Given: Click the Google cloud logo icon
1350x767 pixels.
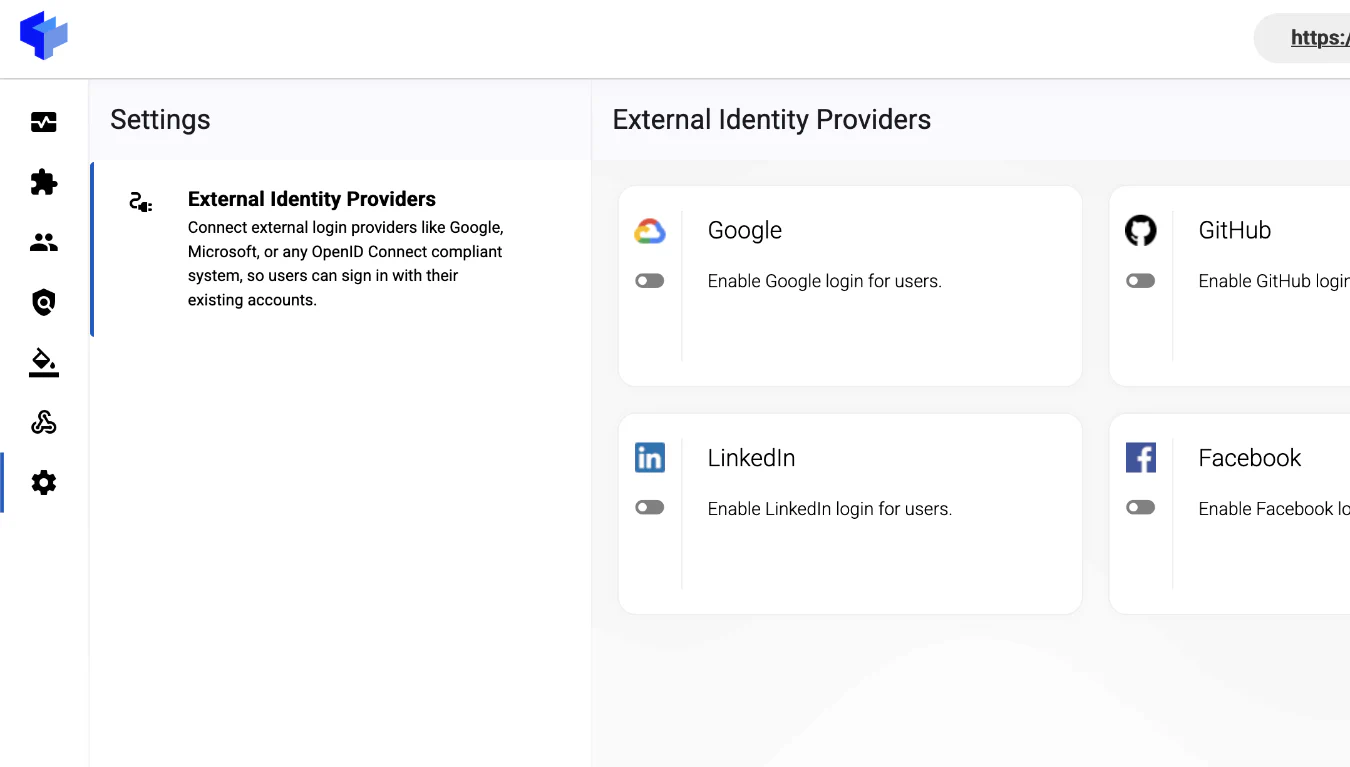Looking at the screenshot, I should [x=650, y=231].
